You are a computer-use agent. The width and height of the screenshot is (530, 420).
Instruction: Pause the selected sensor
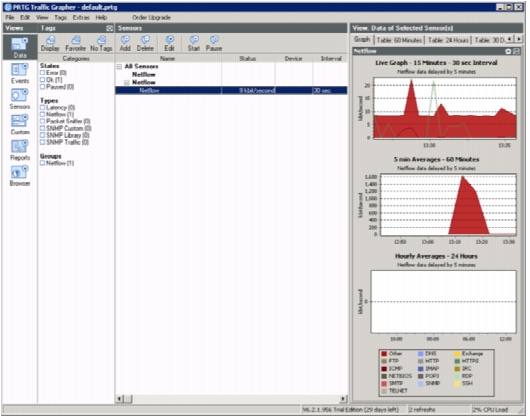[214, 44]
